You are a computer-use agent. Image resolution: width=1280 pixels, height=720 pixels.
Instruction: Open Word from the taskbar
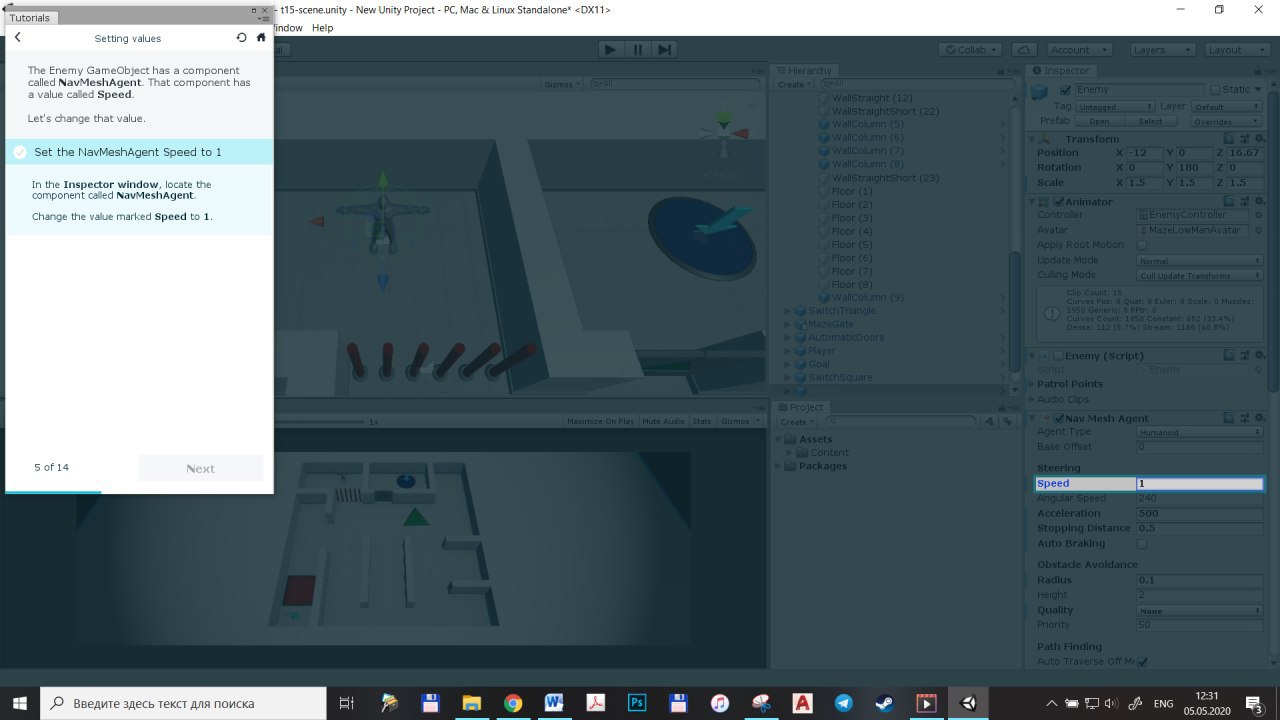(x=554, y=703)
